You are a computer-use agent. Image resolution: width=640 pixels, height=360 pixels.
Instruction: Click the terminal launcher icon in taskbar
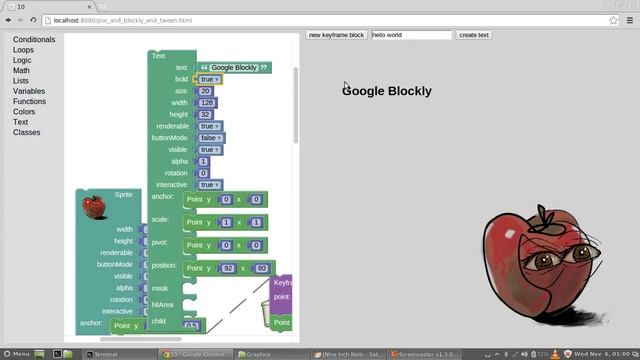click(x=58, y=354)
